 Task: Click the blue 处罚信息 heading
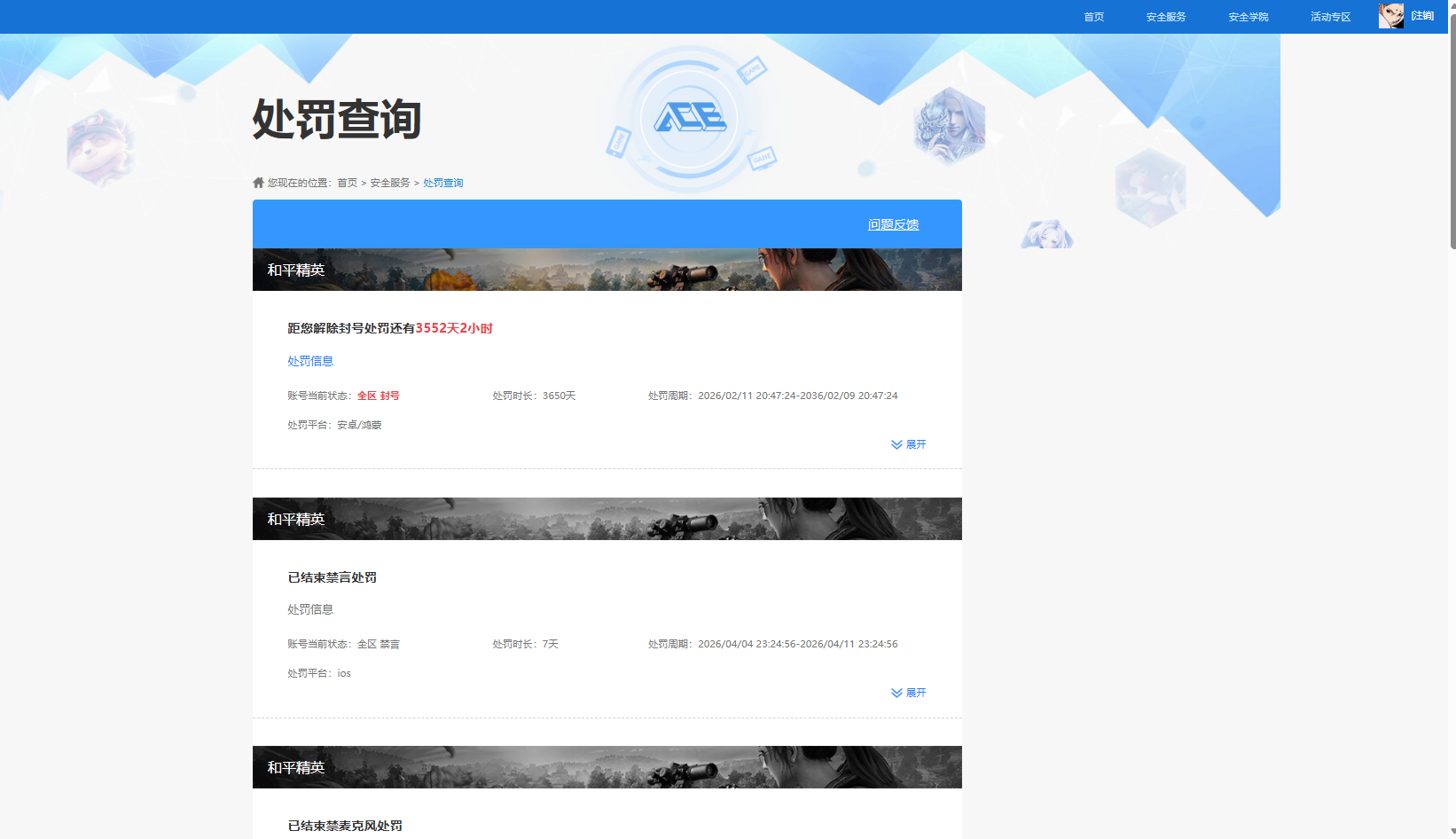[310, 361]
